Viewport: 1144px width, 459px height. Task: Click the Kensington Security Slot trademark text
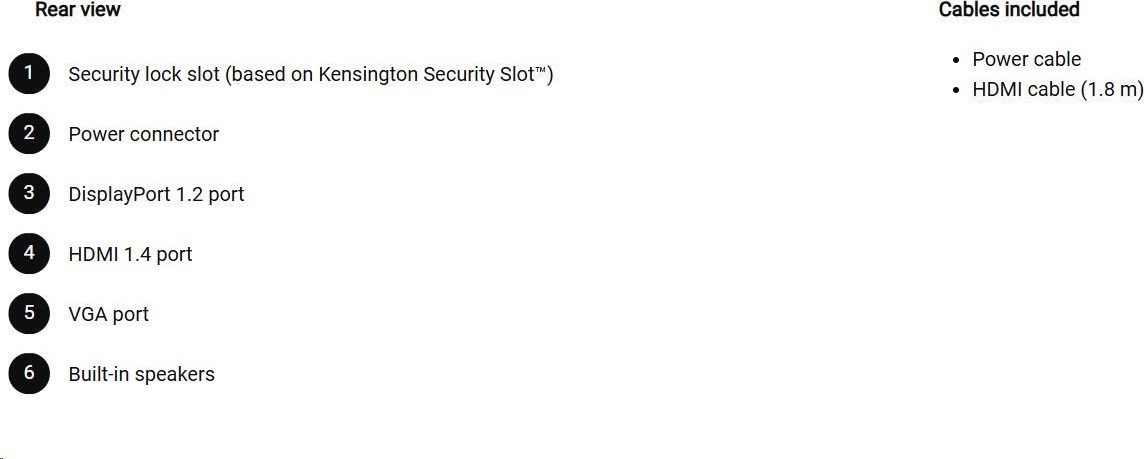[x=433, y=74]
